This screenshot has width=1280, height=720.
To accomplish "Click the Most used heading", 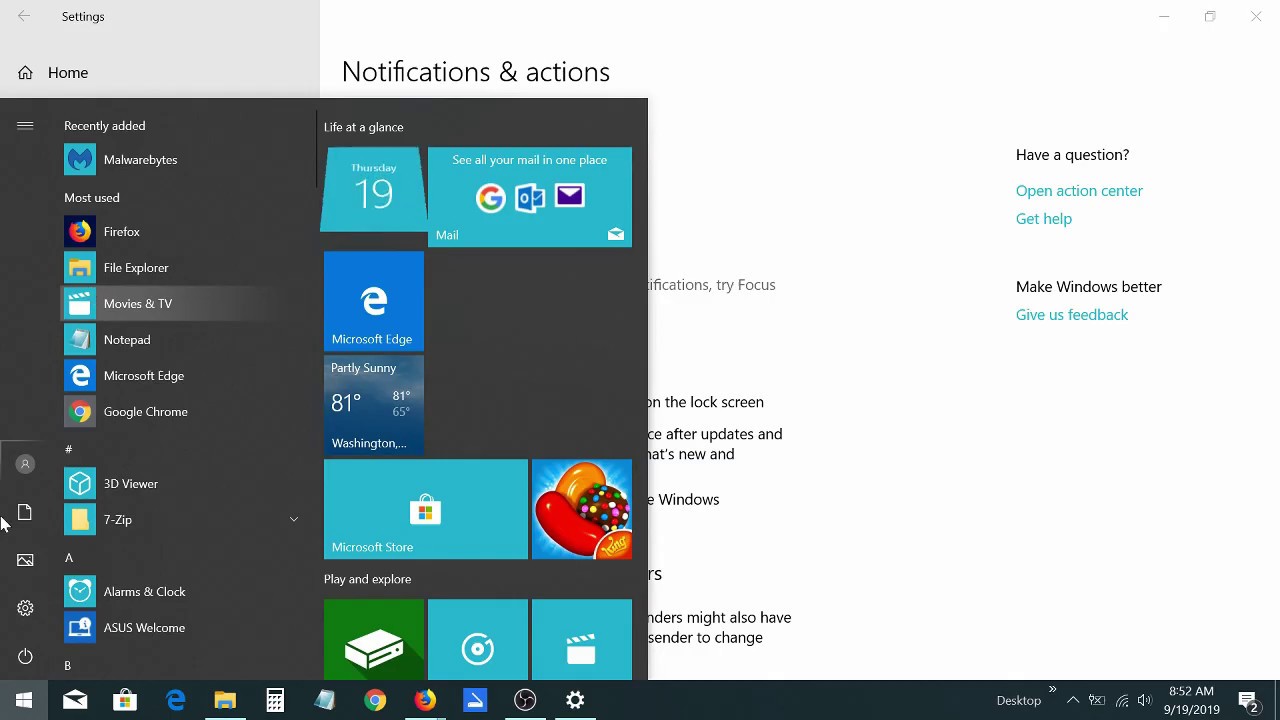I will click(x=92, y=198).
